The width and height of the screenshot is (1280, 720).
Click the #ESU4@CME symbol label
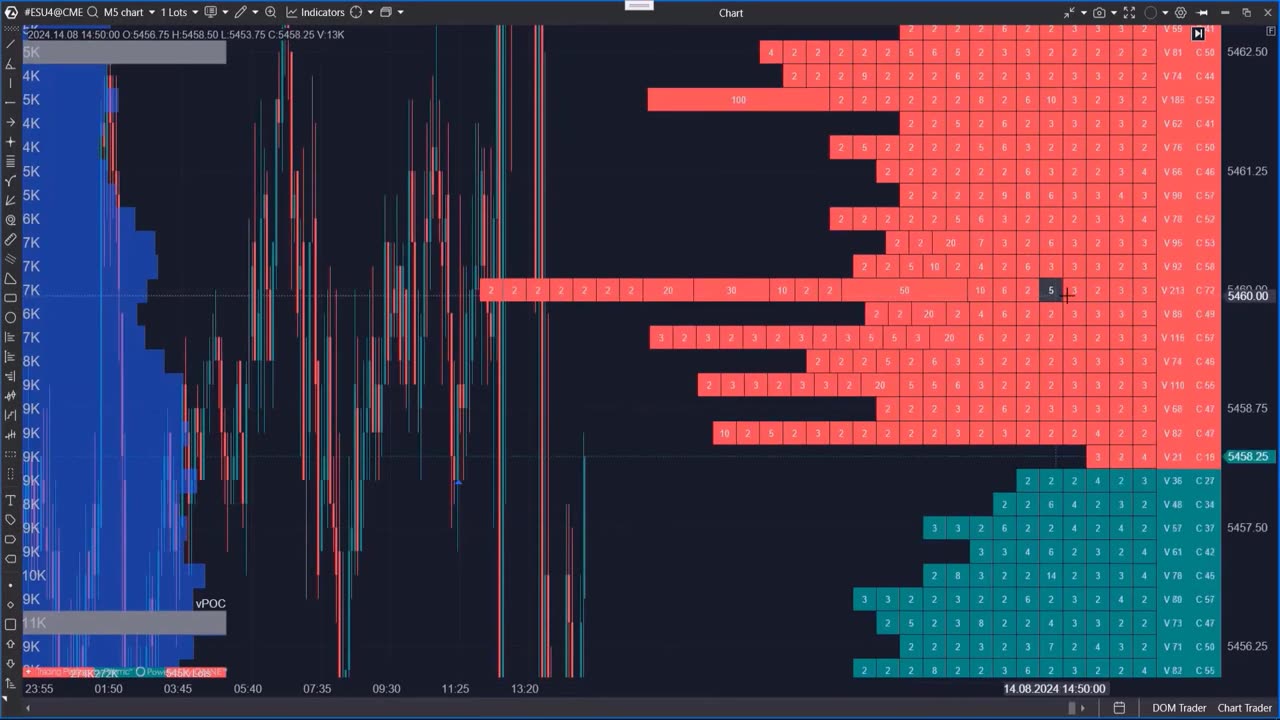(54, 12)
